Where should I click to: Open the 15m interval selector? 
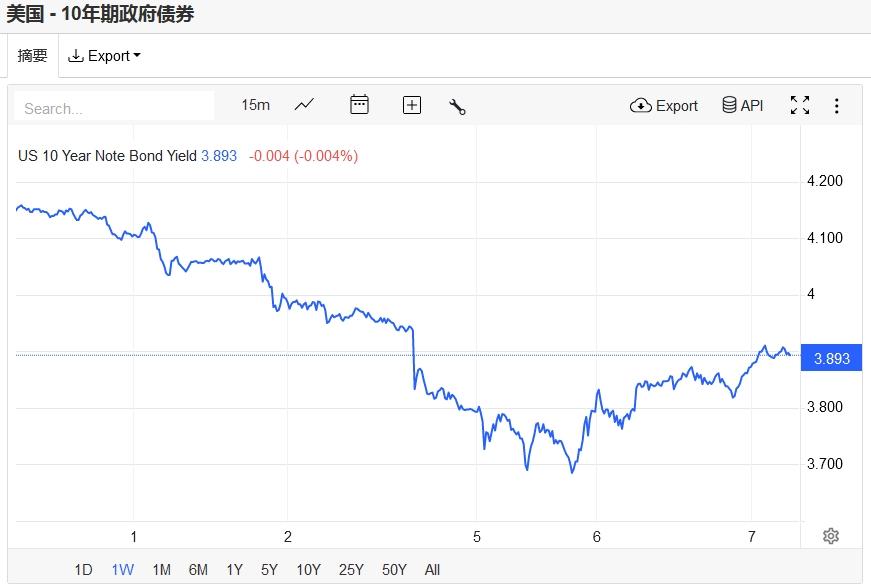(255, 105)
